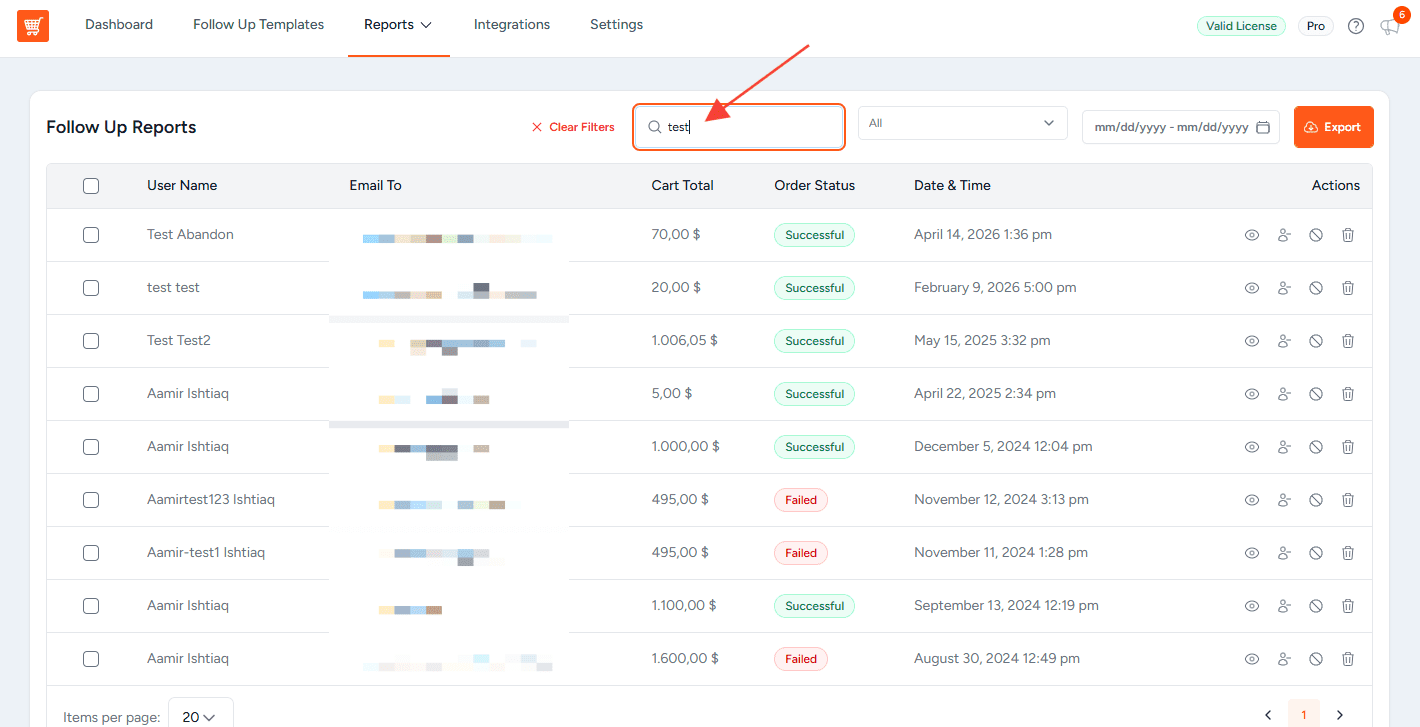View details for Test Test2 row
The width and height of the screenshot is (1420, 727).
click(x=1251, y=341)
